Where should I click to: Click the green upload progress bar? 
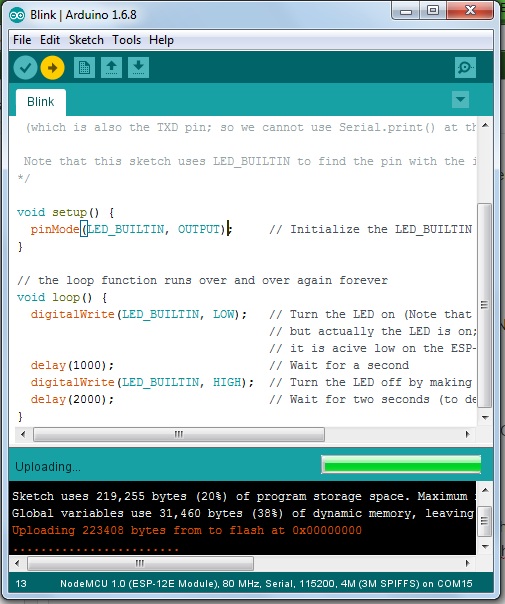[x=401, y=465]
